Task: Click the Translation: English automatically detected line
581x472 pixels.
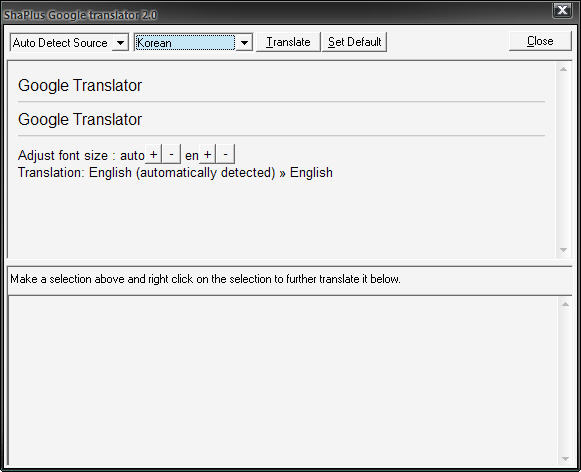Action: (x=175, y=173)
